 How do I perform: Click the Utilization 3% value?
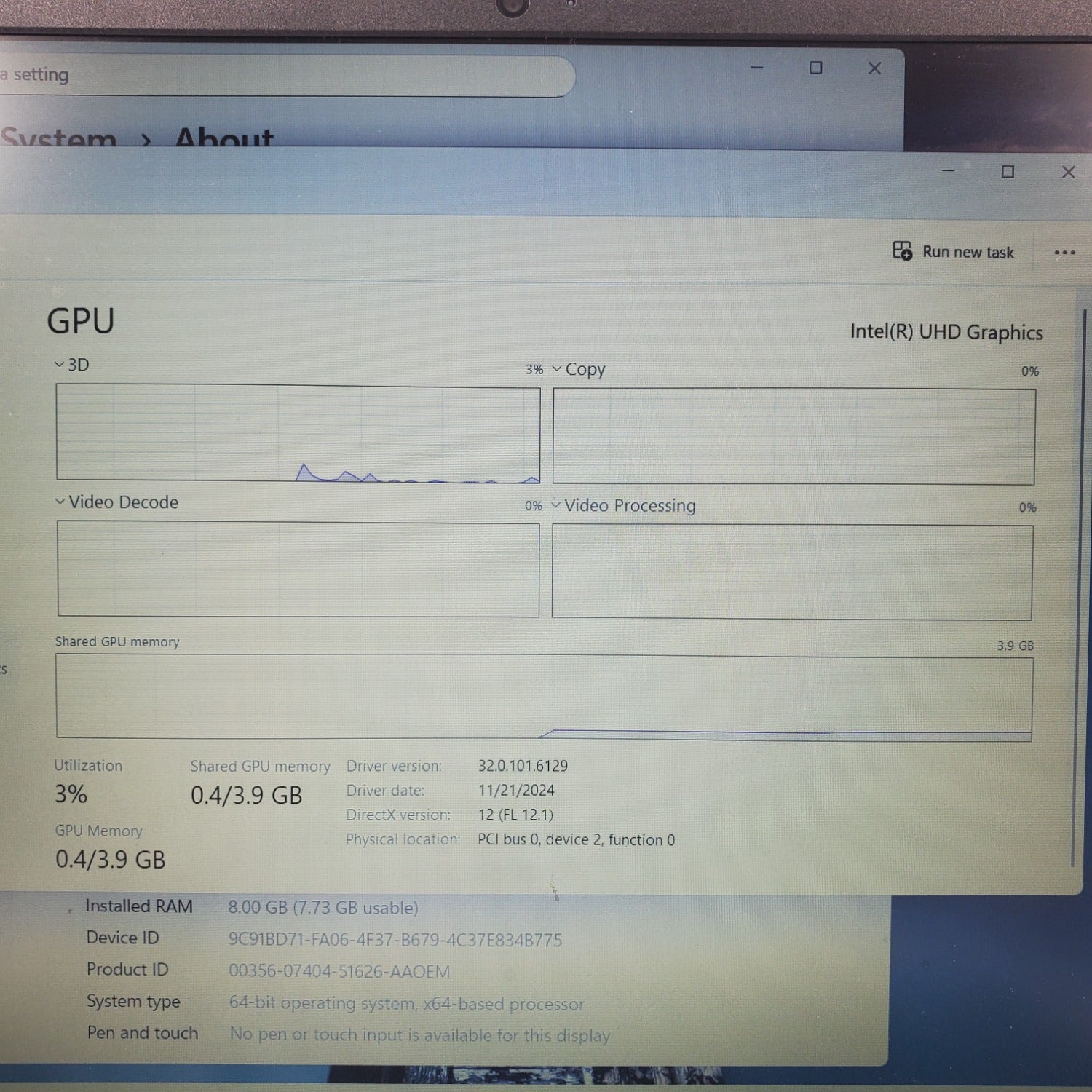[71, 794]
